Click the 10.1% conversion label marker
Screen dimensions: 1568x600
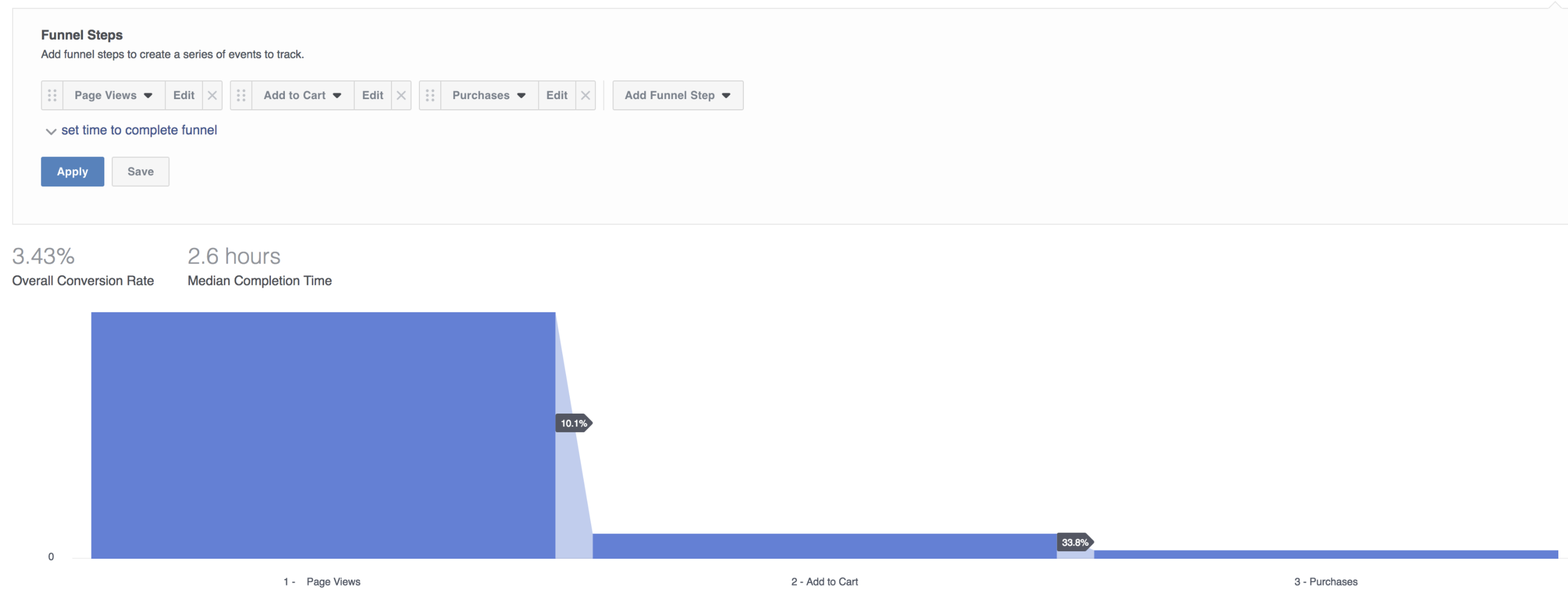[574, 423]
